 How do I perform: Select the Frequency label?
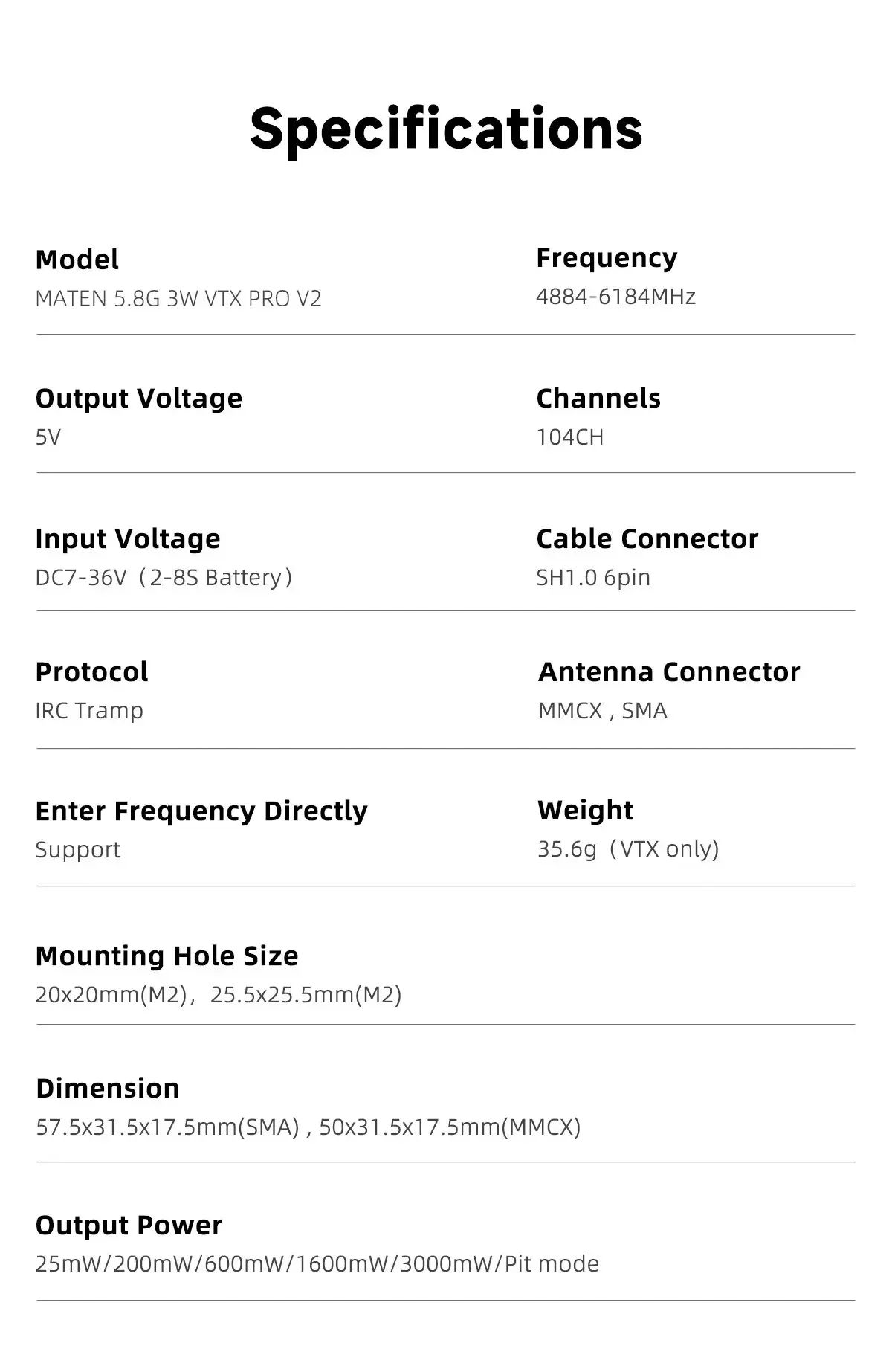[607, 258]
